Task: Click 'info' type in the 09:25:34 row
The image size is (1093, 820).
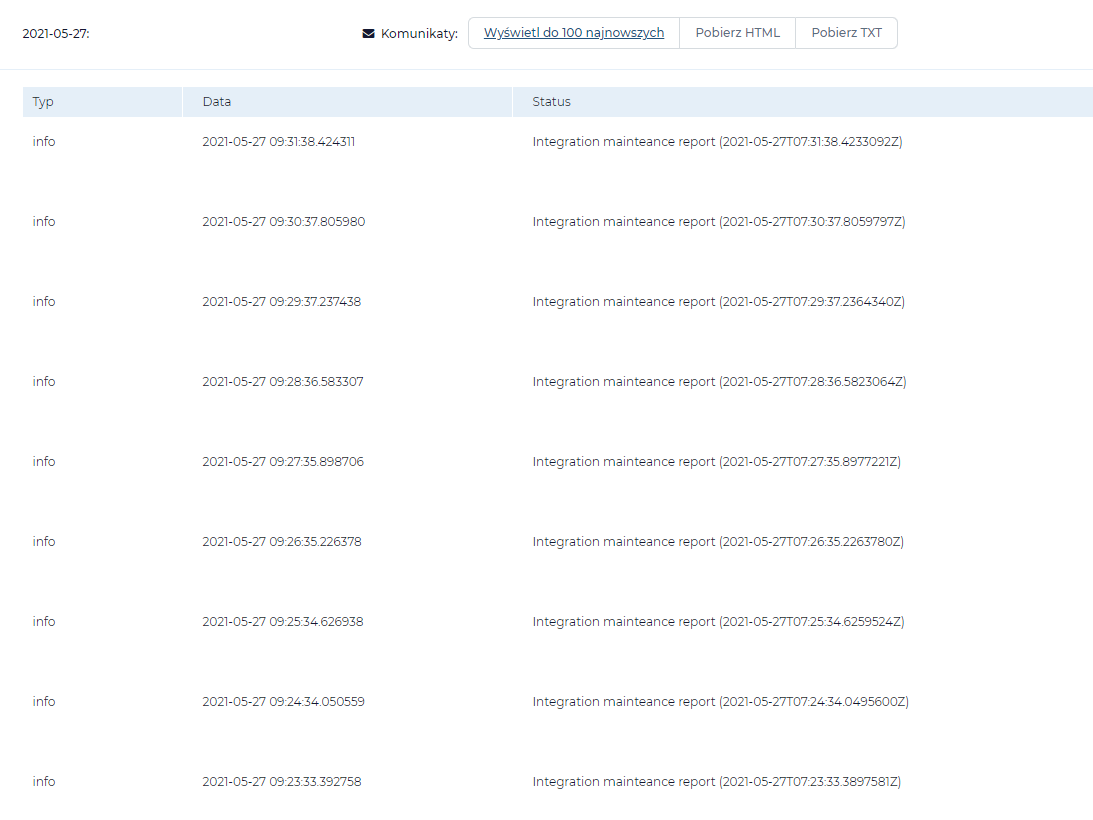Action: (x=44, y=621)
